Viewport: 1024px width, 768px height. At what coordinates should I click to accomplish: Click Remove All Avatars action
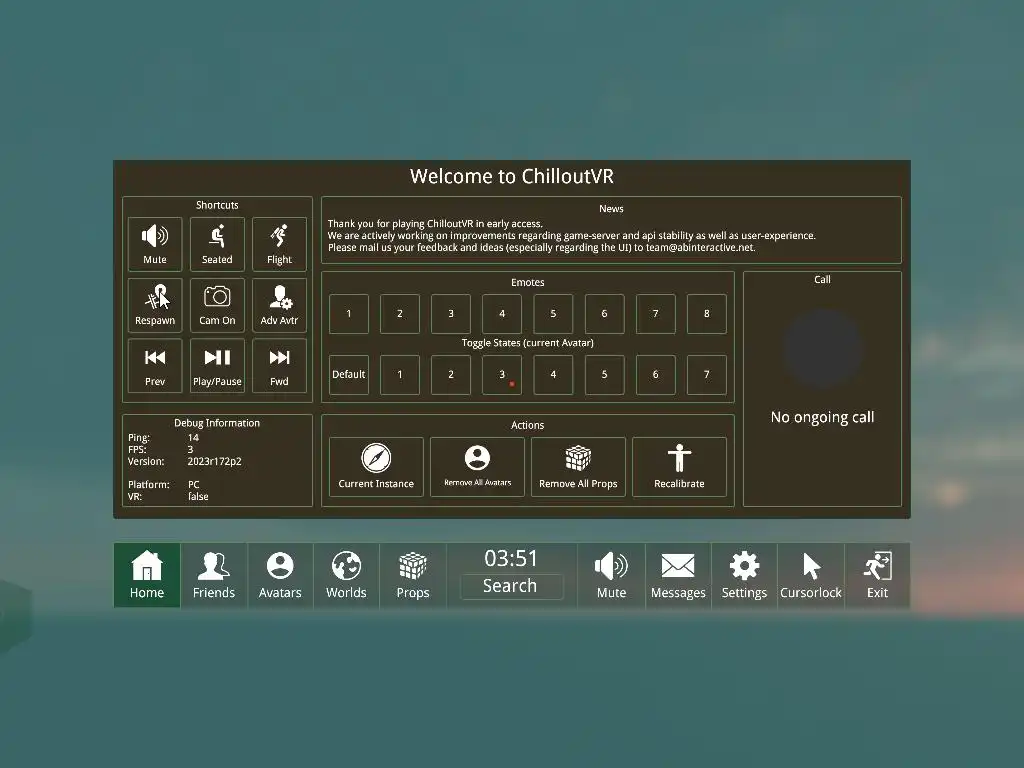477,467
